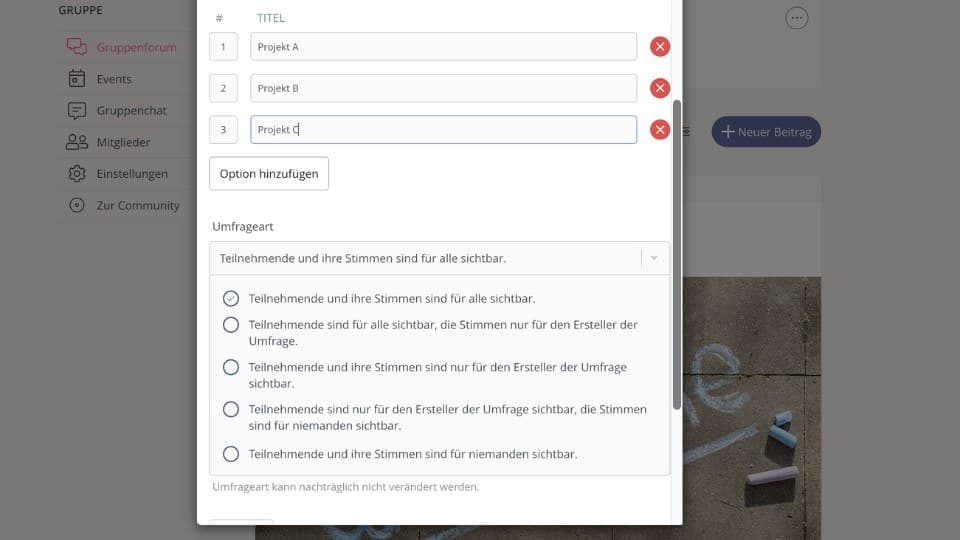This screenshot has width=960, height=540.
Task: Collapse the Umfrageart dropdown arrow
Action: (654, 258)
